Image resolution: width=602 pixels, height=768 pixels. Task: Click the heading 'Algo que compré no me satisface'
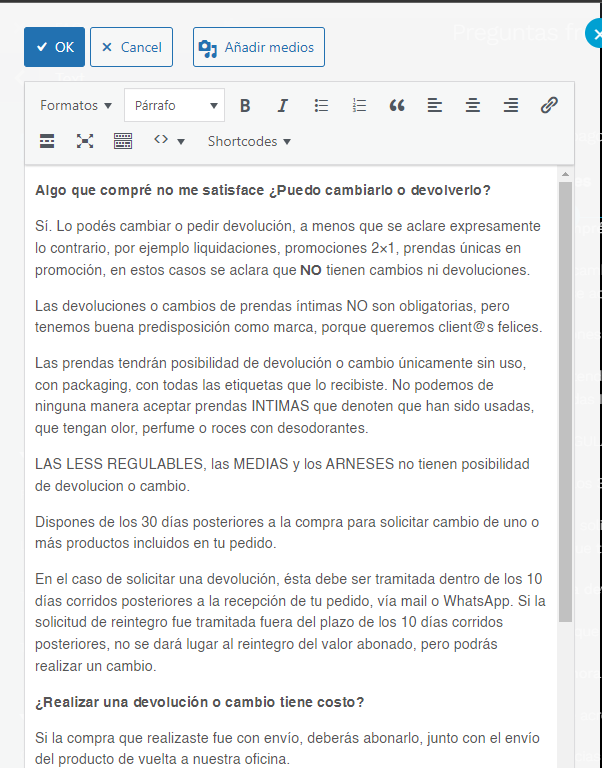point(149,190)
